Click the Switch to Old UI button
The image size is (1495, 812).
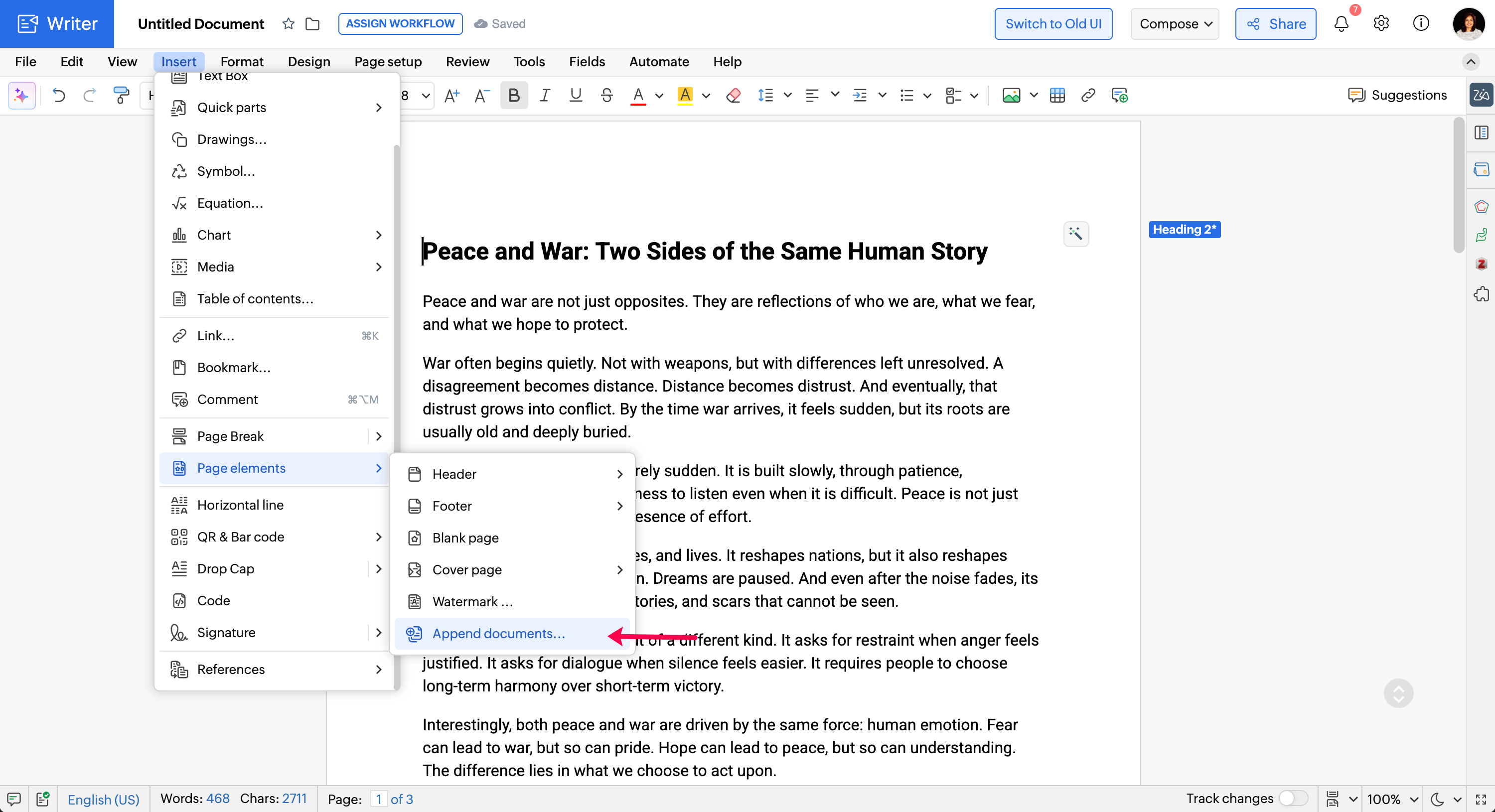click(x=1053, y=24)
